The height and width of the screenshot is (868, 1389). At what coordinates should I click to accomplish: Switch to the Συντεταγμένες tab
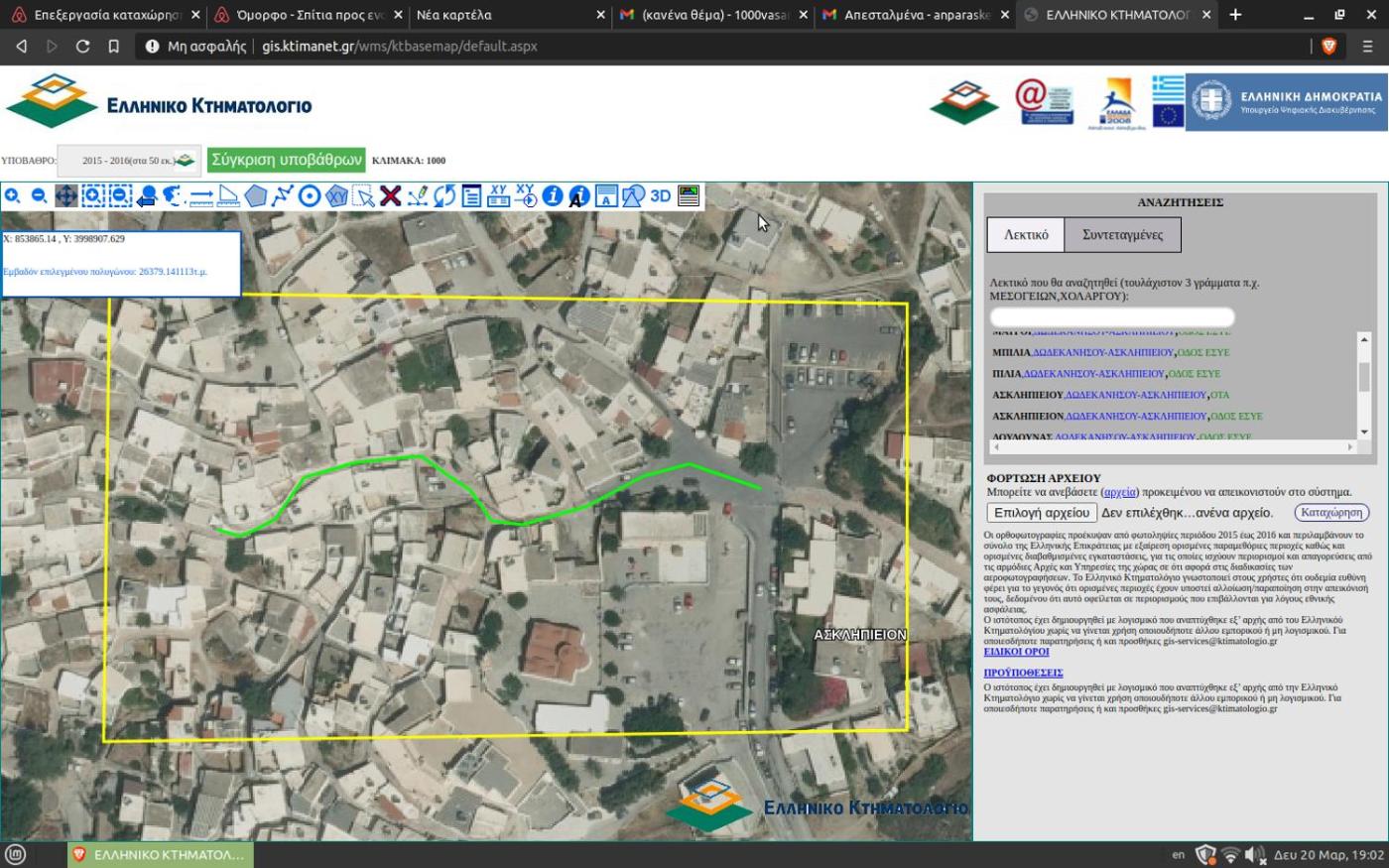(x=1122, y=235)
